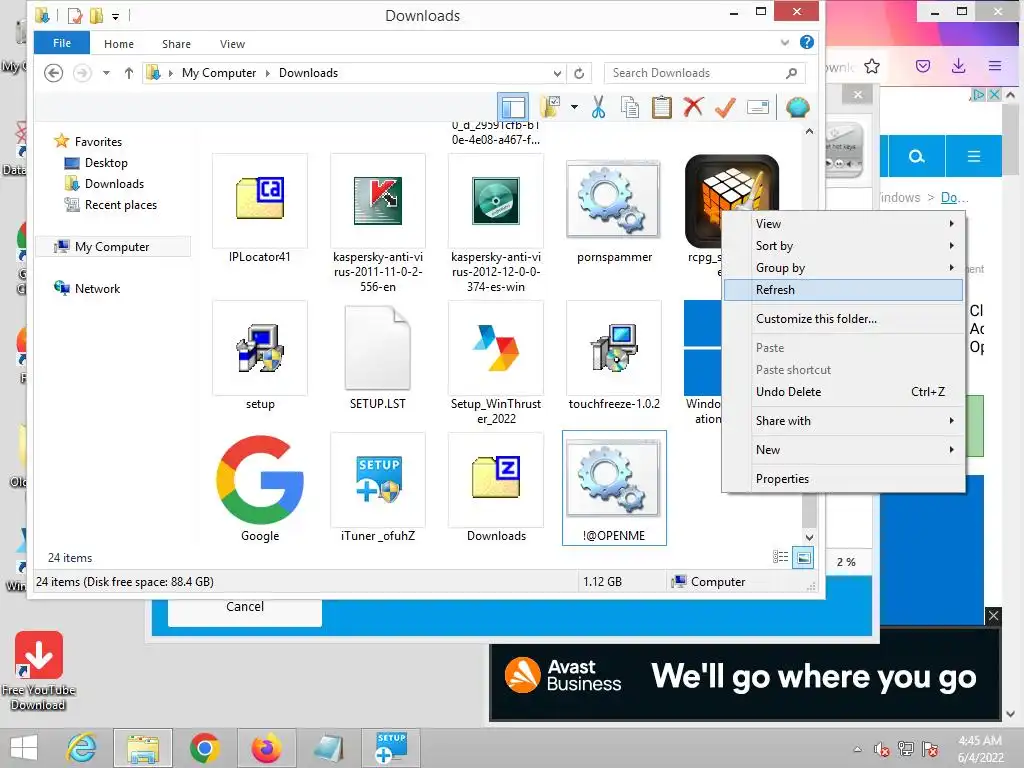Open the File ribbon tab
The width and height of the screenshot is (1024, 768).
(x=62, y=43)
